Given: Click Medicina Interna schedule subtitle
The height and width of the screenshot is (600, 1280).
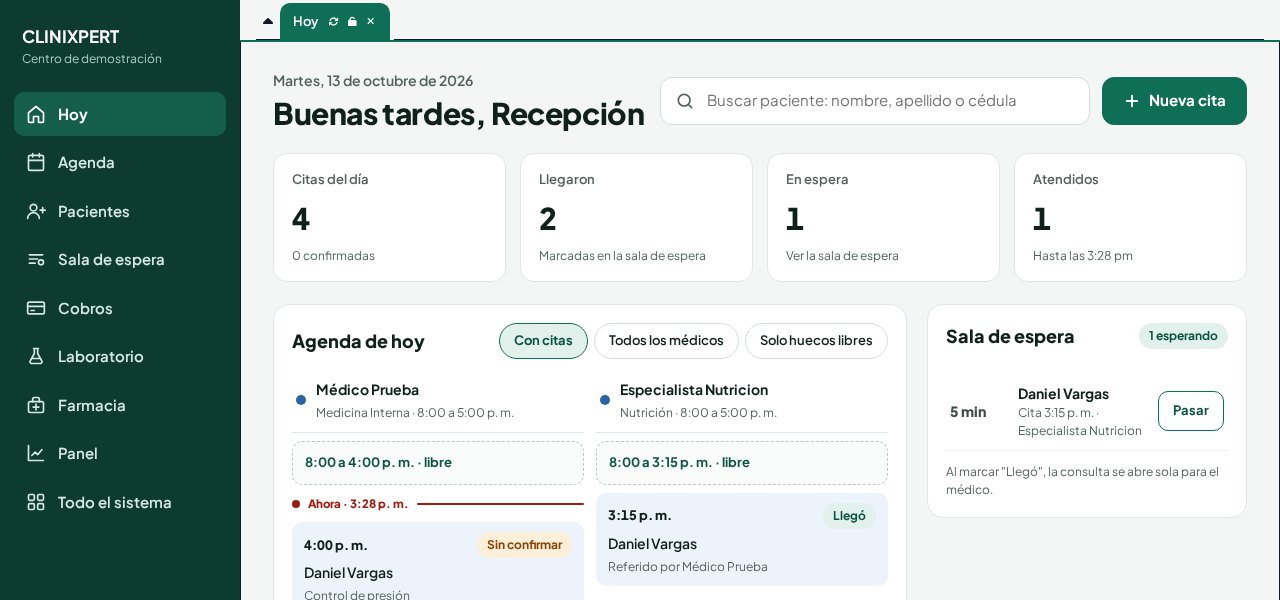Looking at the screenshot, I should pyautogui.click(x=415, y=413).
